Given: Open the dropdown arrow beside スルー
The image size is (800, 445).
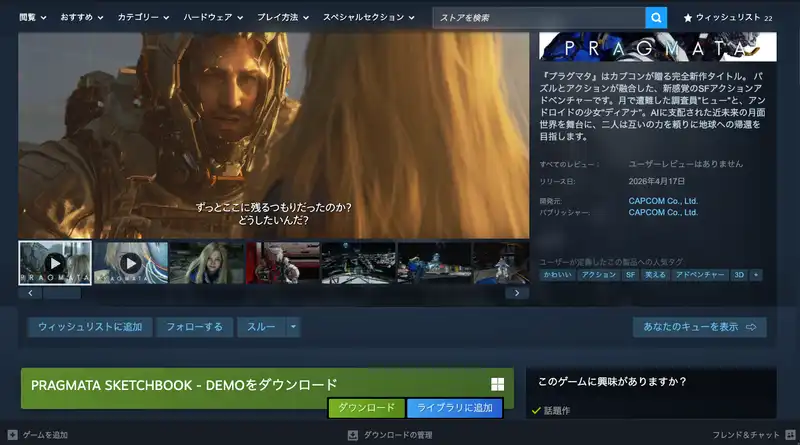Looking at the screenshot, I should point(293,327).
